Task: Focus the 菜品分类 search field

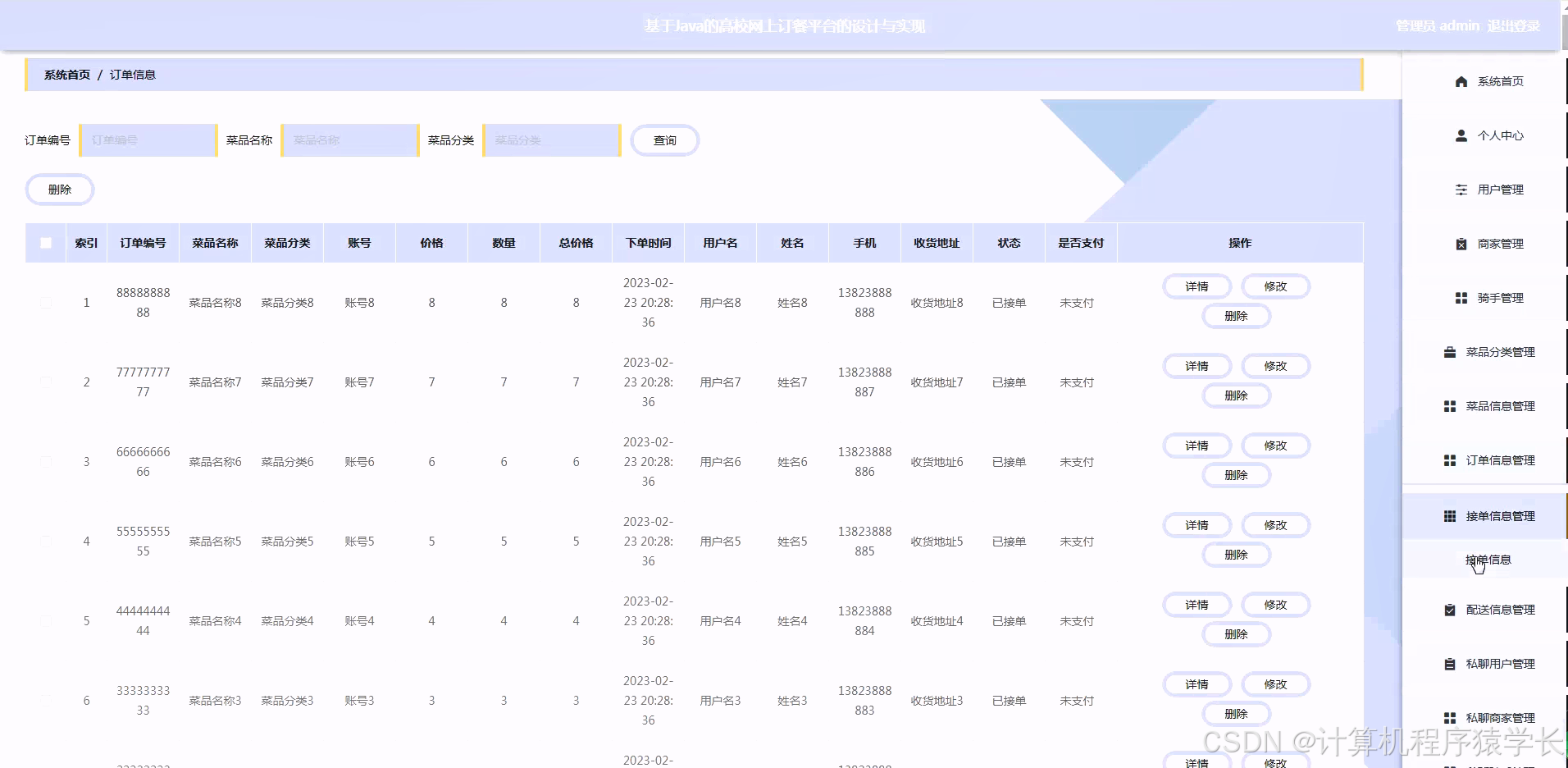Action: coord(552,140)
